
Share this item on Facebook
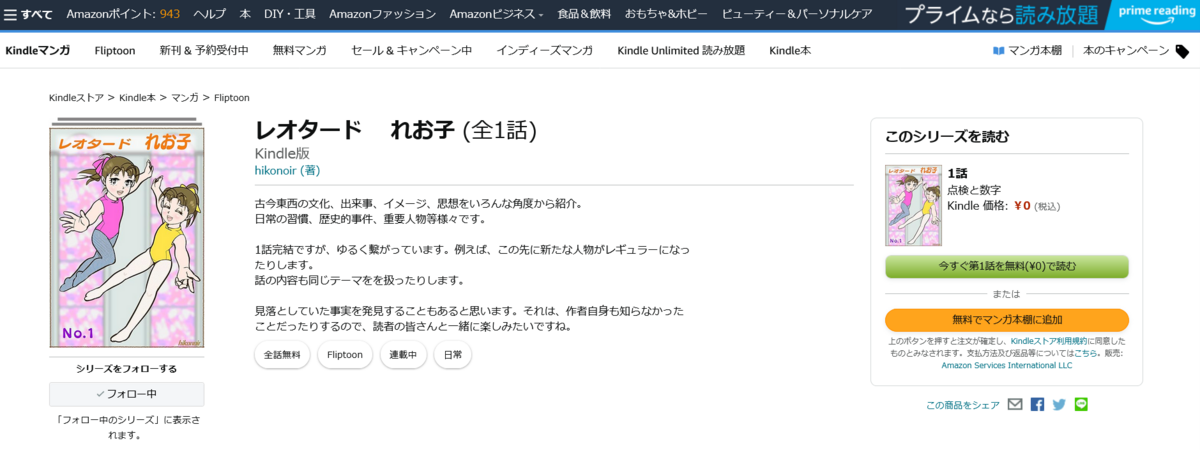tap(1037, 405)
